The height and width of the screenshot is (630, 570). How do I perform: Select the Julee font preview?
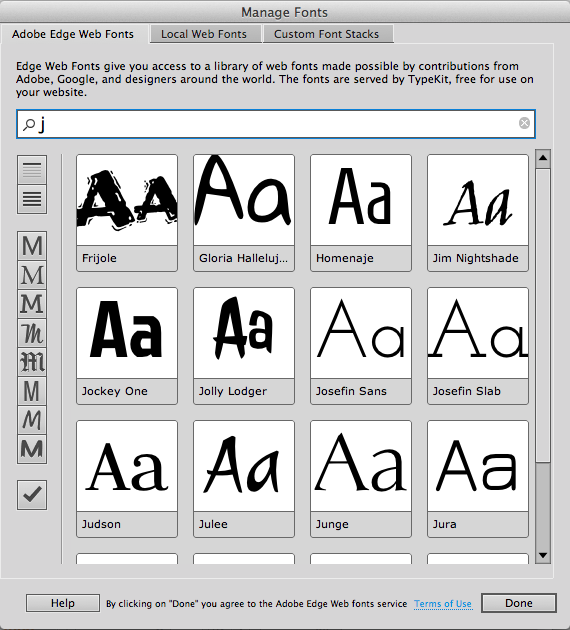pos(244,466)
